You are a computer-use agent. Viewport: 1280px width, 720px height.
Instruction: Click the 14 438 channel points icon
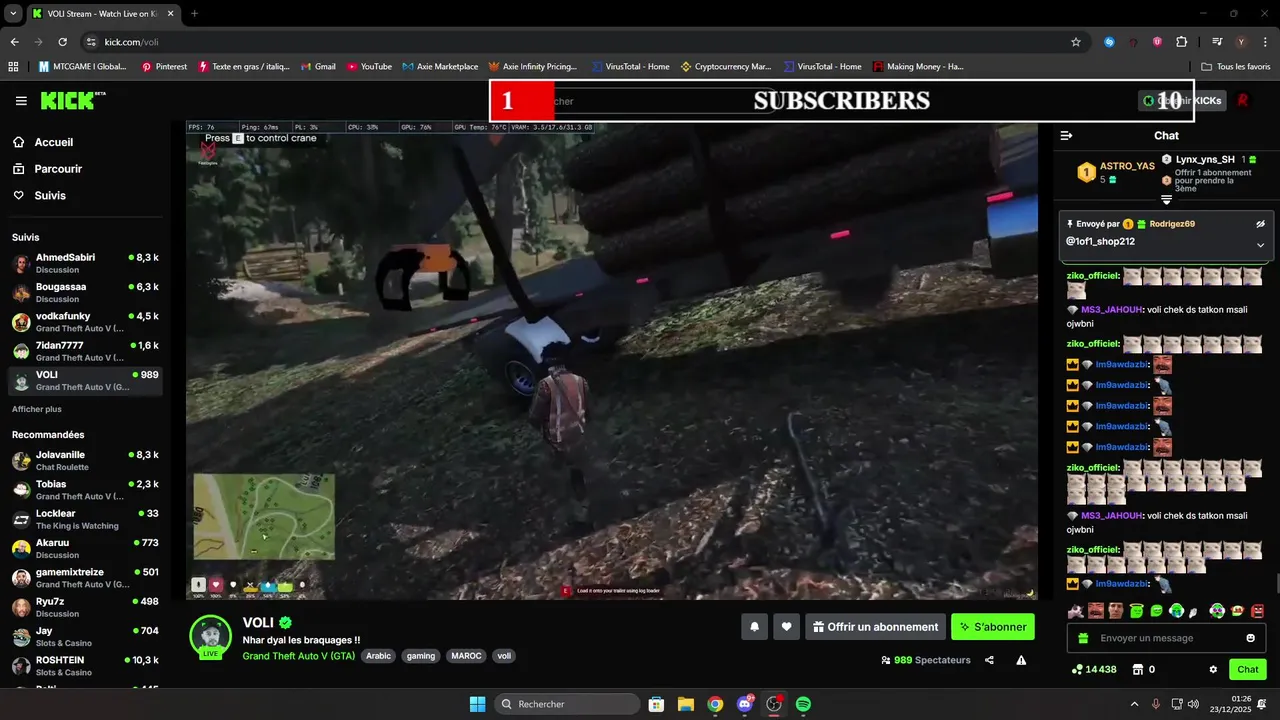pyautogui.click(x=1093, y=669)
